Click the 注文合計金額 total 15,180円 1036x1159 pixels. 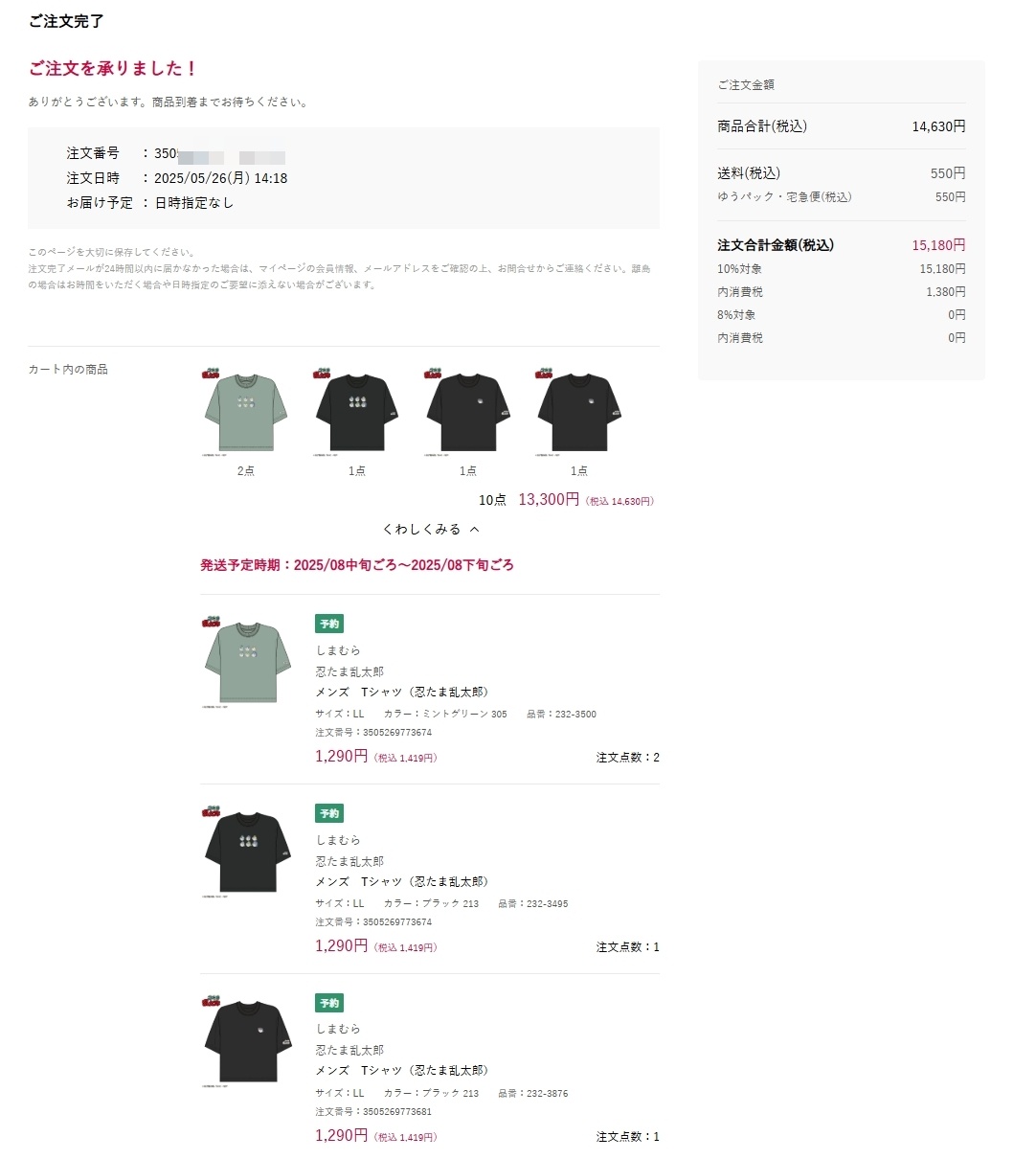coord(938,245)
